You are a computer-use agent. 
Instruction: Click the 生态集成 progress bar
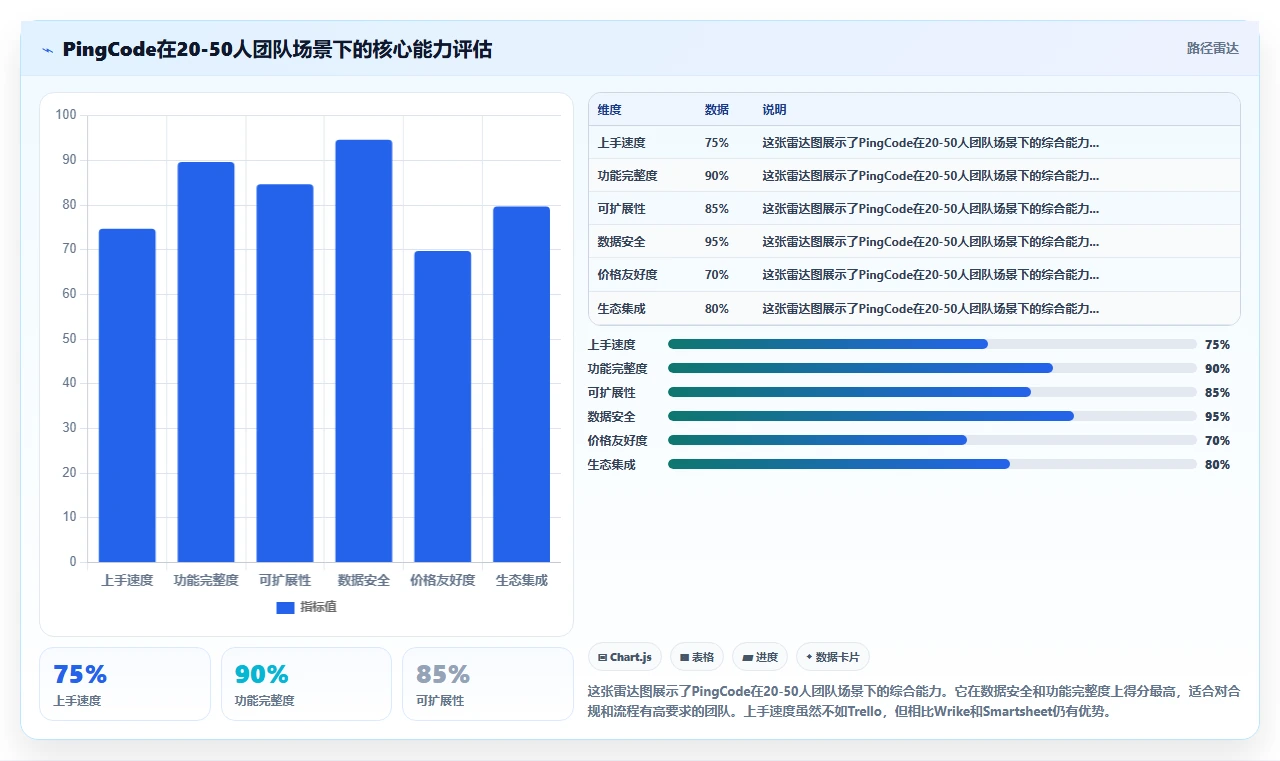click(x=932, y=464)
